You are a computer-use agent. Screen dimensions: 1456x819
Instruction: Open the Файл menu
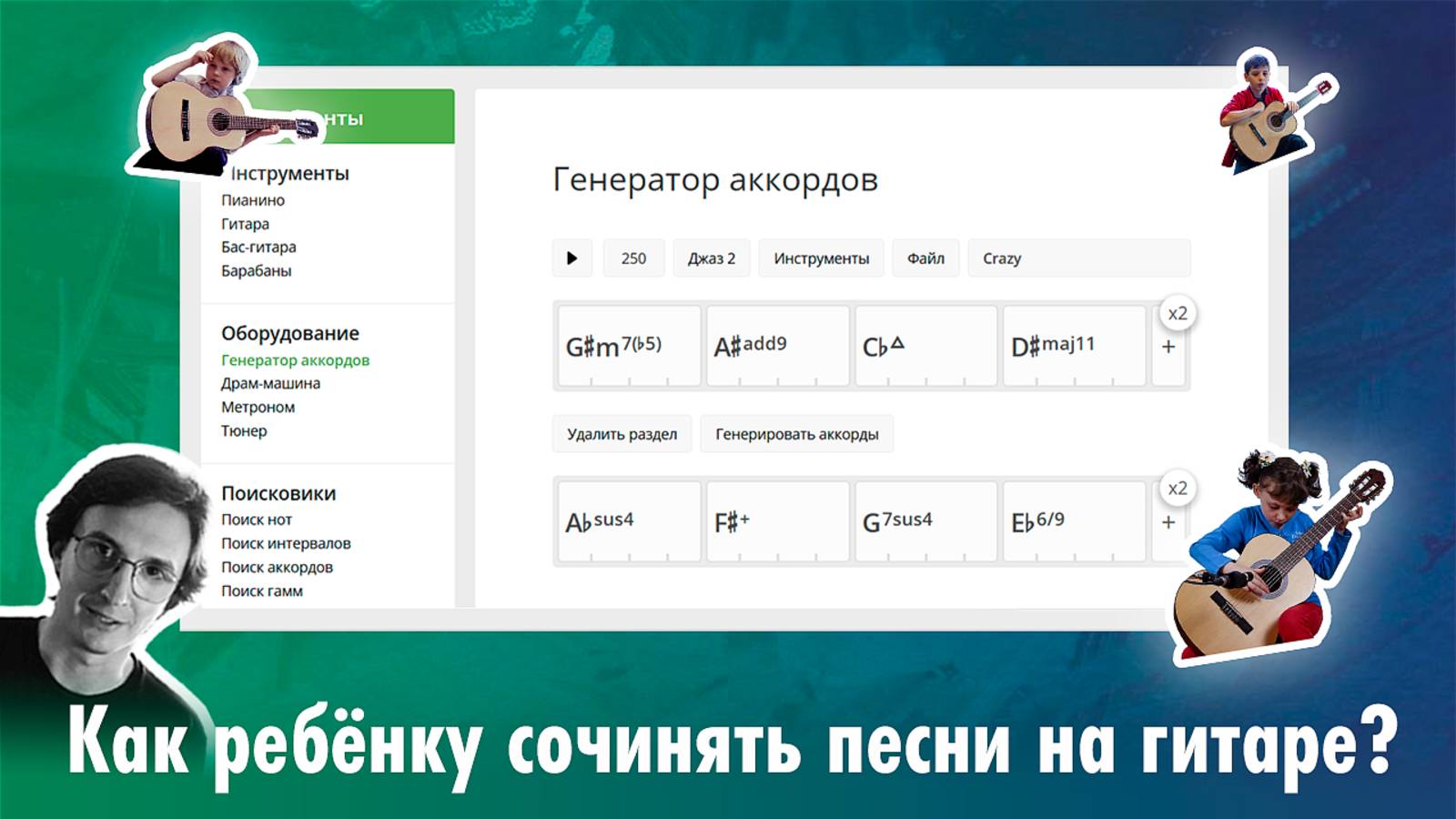tap(925, 258)
